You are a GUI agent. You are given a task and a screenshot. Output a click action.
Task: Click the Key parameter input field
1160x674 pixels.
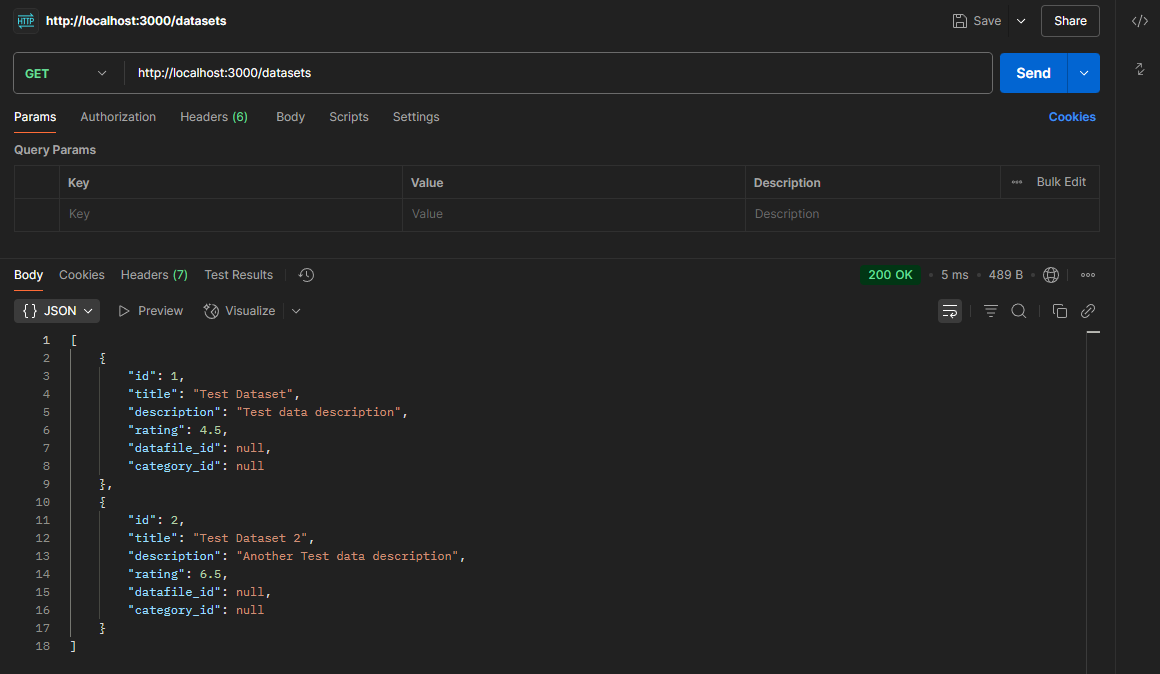(x=231, y=215)
